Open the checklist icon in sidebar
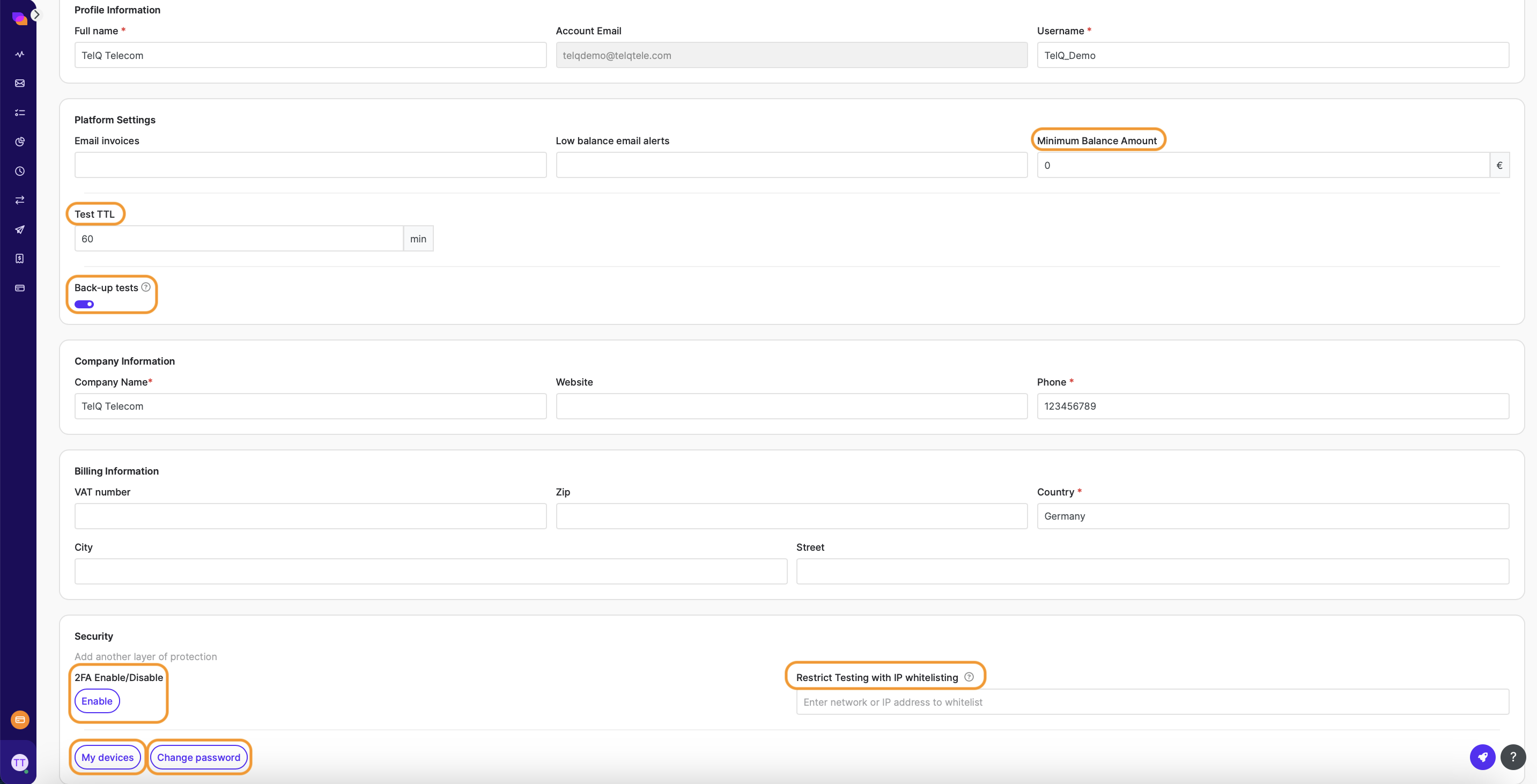 (20, 113)
